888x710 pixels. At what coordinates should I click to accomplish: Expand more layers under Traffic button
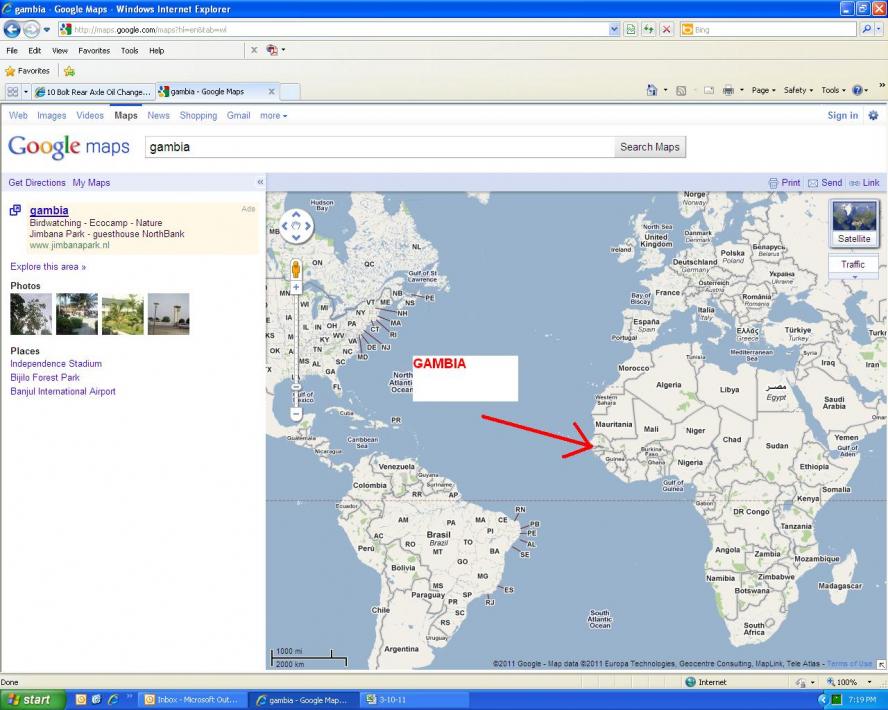point(854,277)
